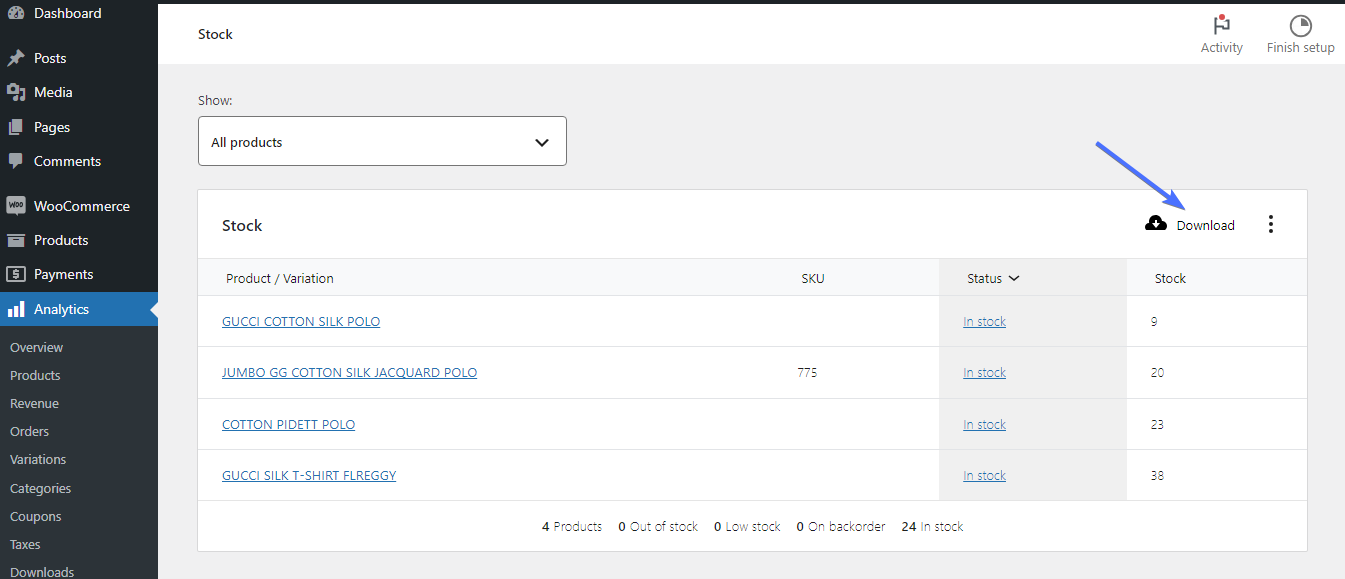Click the Stock column header
Image resolution: width=1345 pixels, height=579 pixels.
pyautogui.click(x=1170, y=278)
